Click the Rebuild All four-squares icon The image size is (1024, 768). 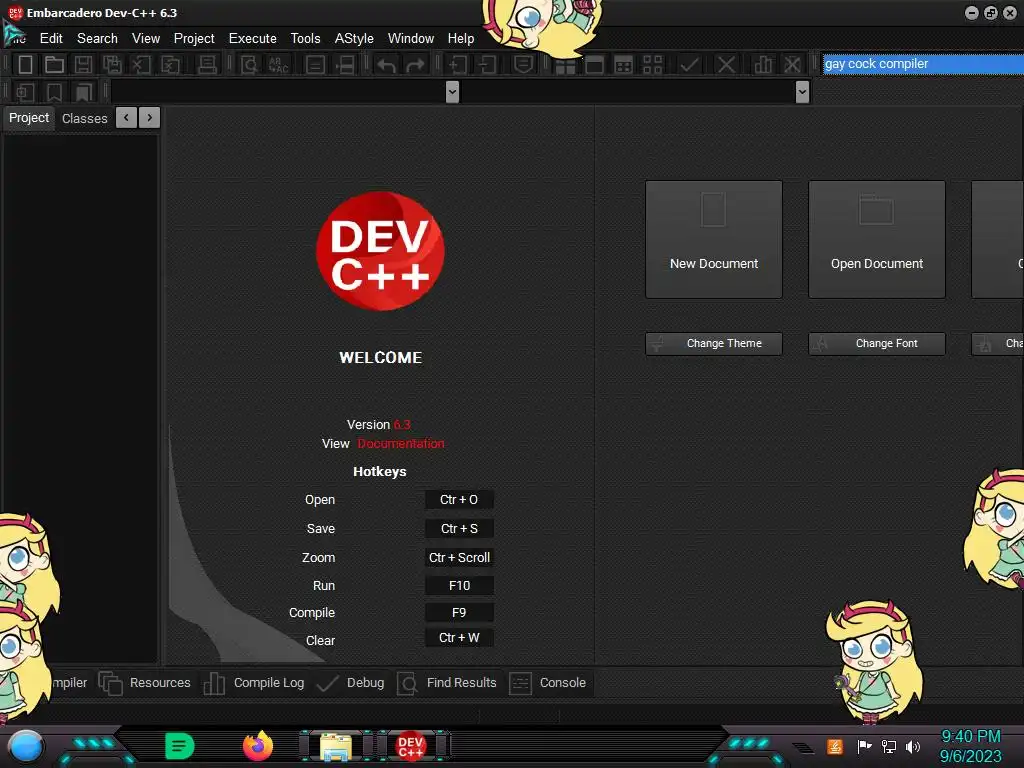652,64
